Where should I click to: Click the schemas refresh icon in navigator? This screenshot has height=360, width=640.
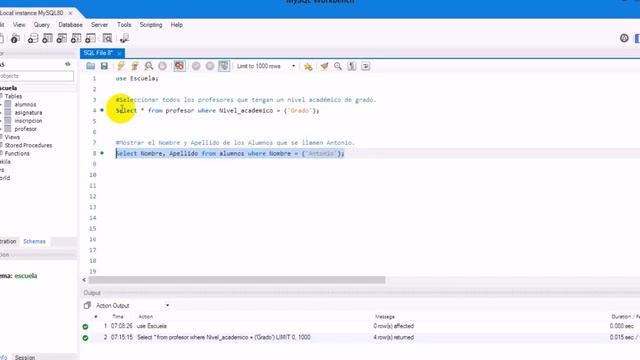(68, 64)
